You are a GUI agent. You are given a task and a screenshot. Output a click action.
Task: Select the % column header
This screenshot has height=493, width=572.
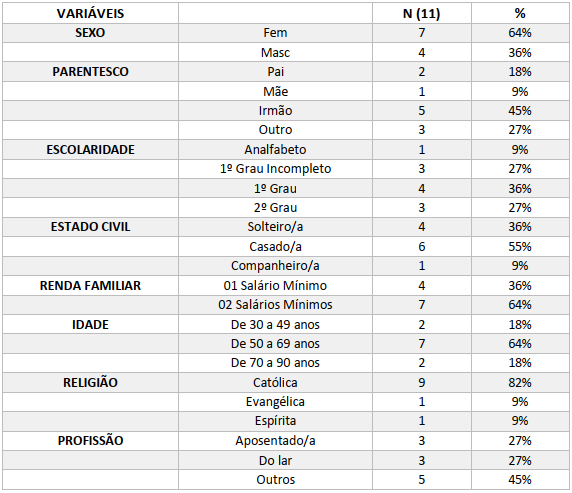coord(520,14)
